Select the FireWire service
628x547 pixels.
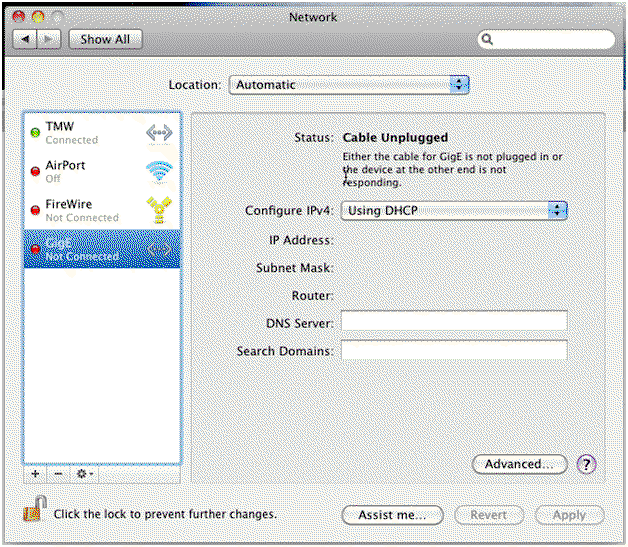pos(102,210)
